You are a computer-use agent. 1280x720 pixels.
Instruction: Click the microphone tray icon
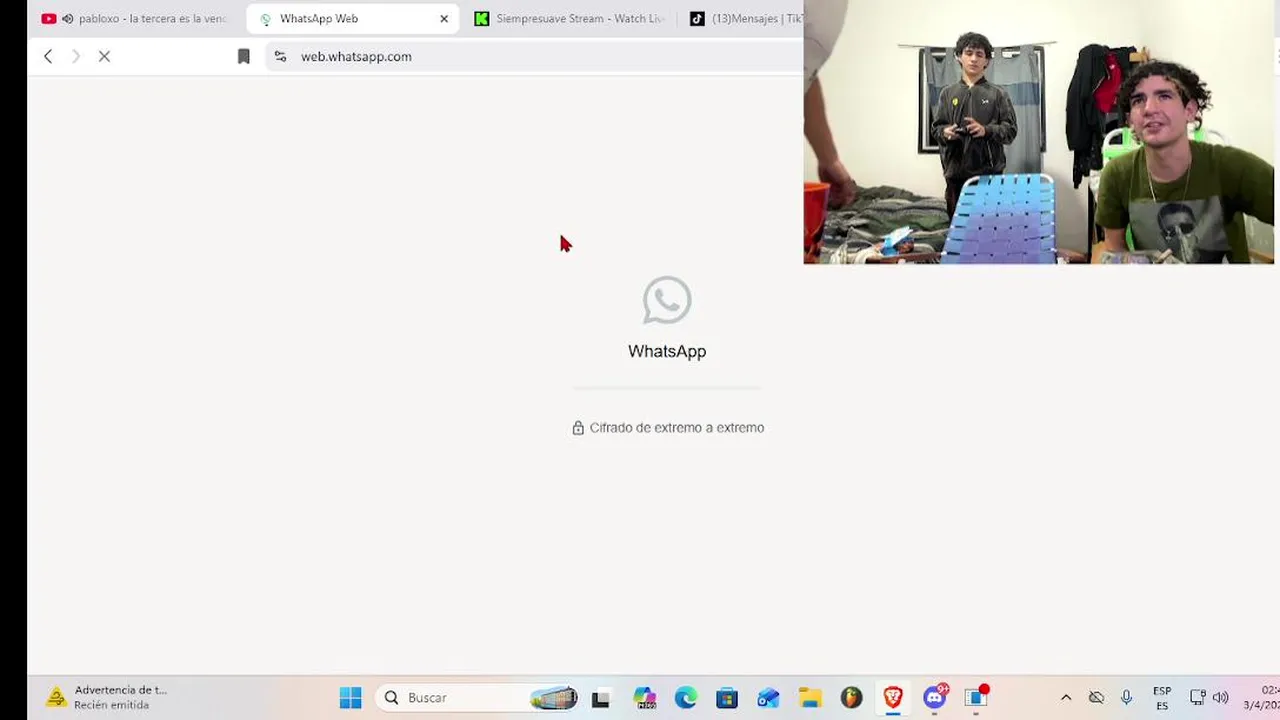tap(1126, 698)
